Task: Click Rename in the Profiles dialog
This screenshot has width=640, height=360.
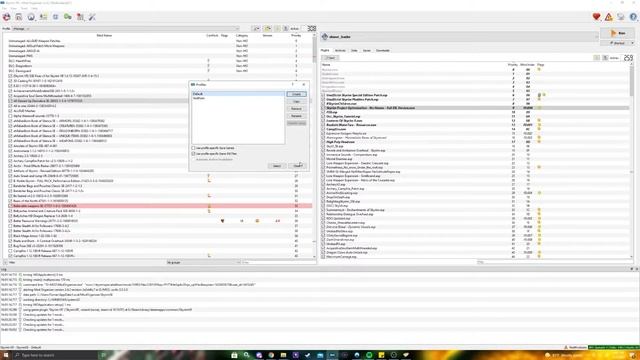Action: 296,116
